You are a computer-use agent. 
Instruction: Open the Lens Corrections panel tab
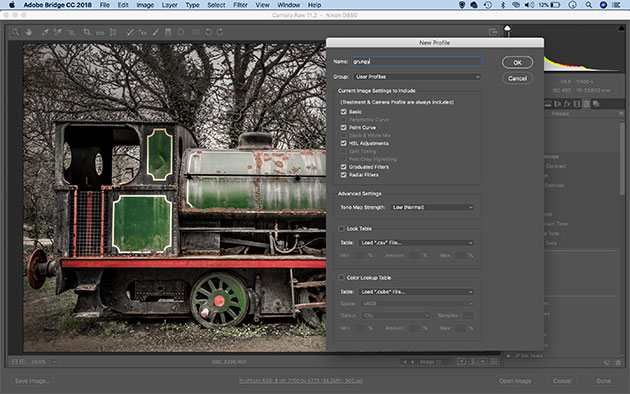pyautogui.click(x=557, y=104)
